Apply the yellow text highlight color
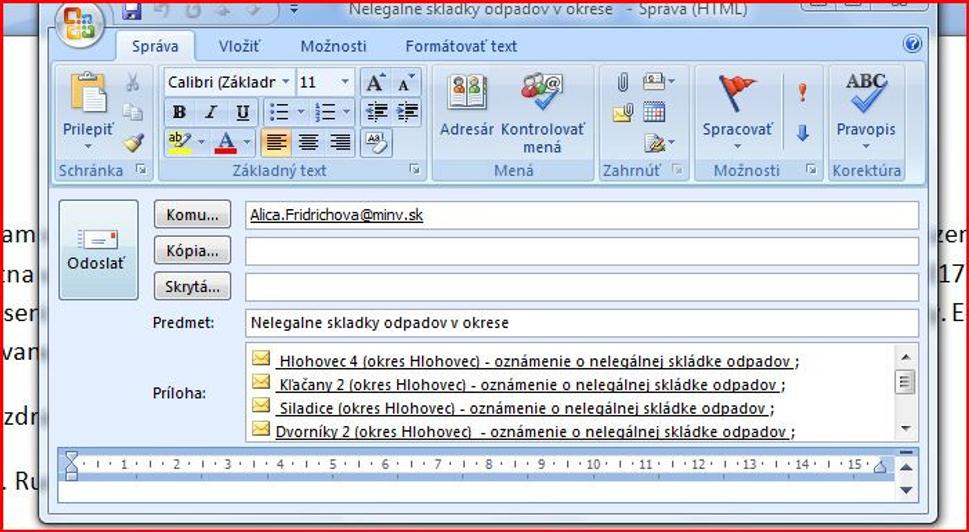The height and width of the screenshot is (532, 969). click(180, 143)
